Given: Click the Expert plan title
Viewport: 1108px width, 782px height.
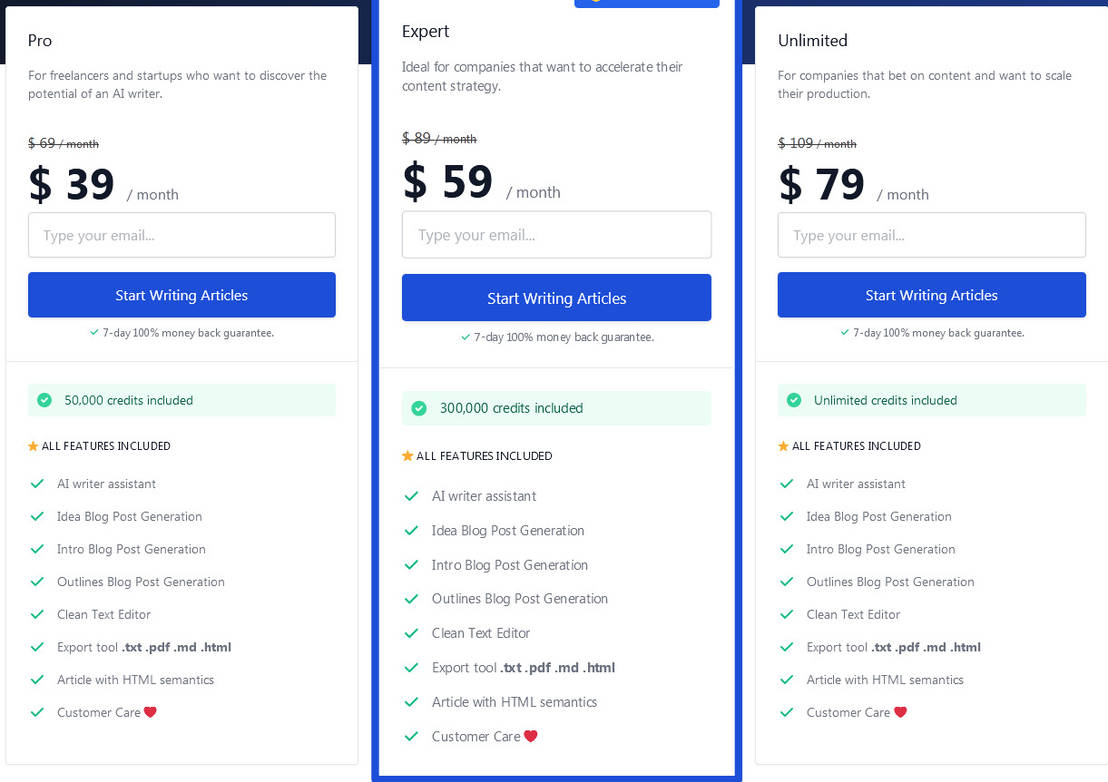Looking at the screenshot, I should tap(425, 32).
